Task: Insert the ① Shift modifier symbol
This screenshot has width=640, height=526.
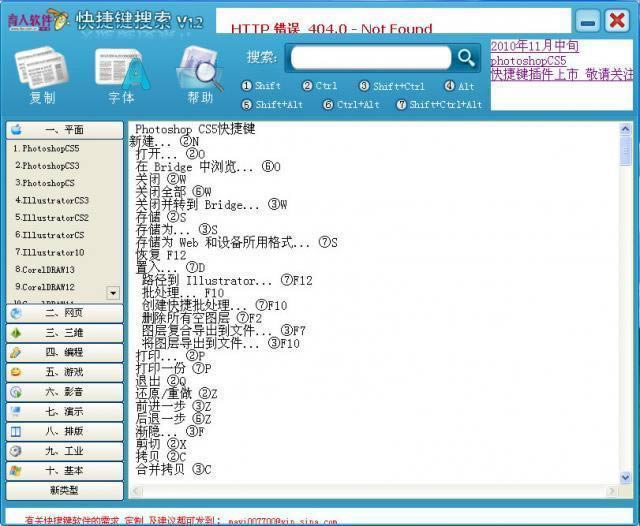Action: [261, 86]
